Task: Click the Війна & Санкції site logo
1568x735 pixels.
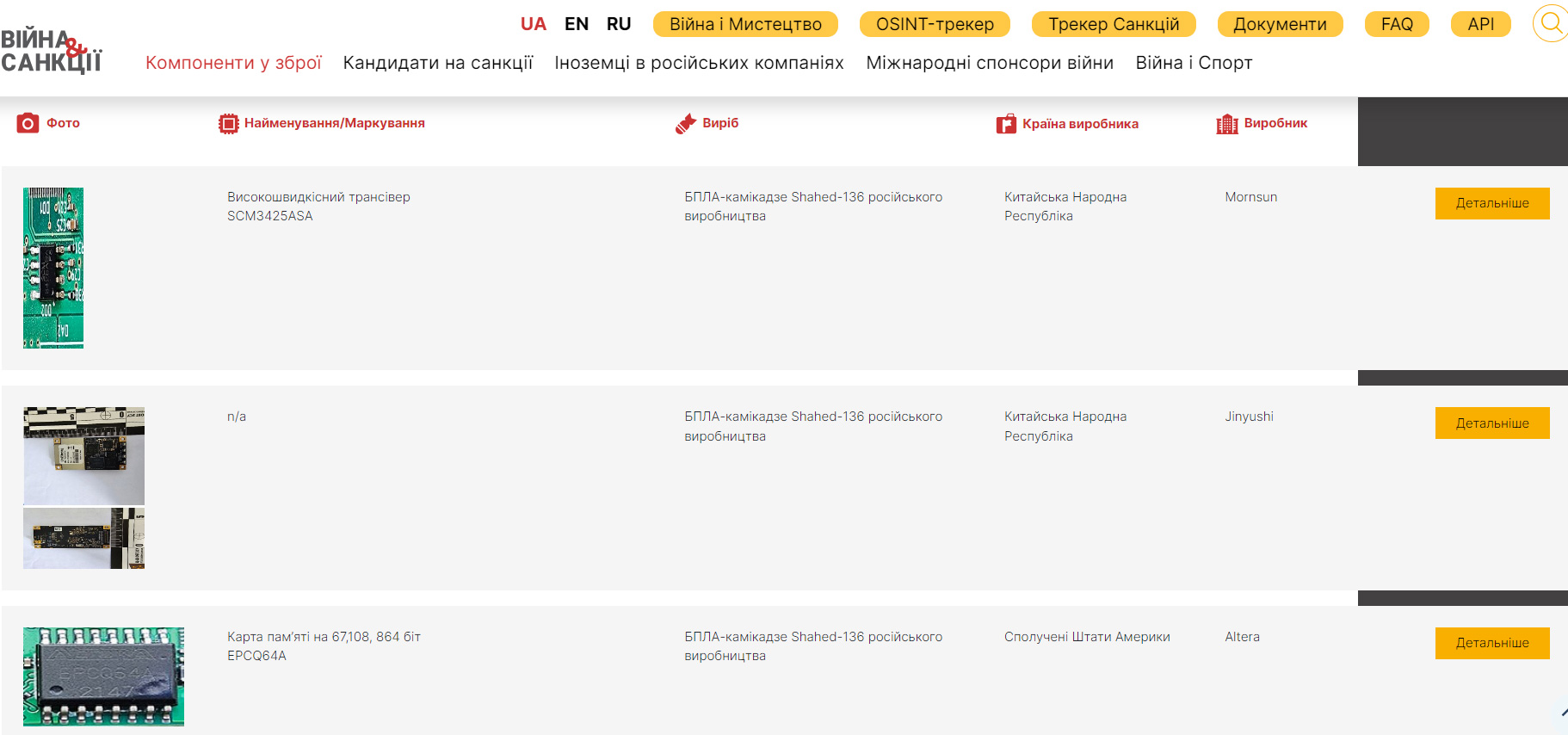Action: (52, 50)
